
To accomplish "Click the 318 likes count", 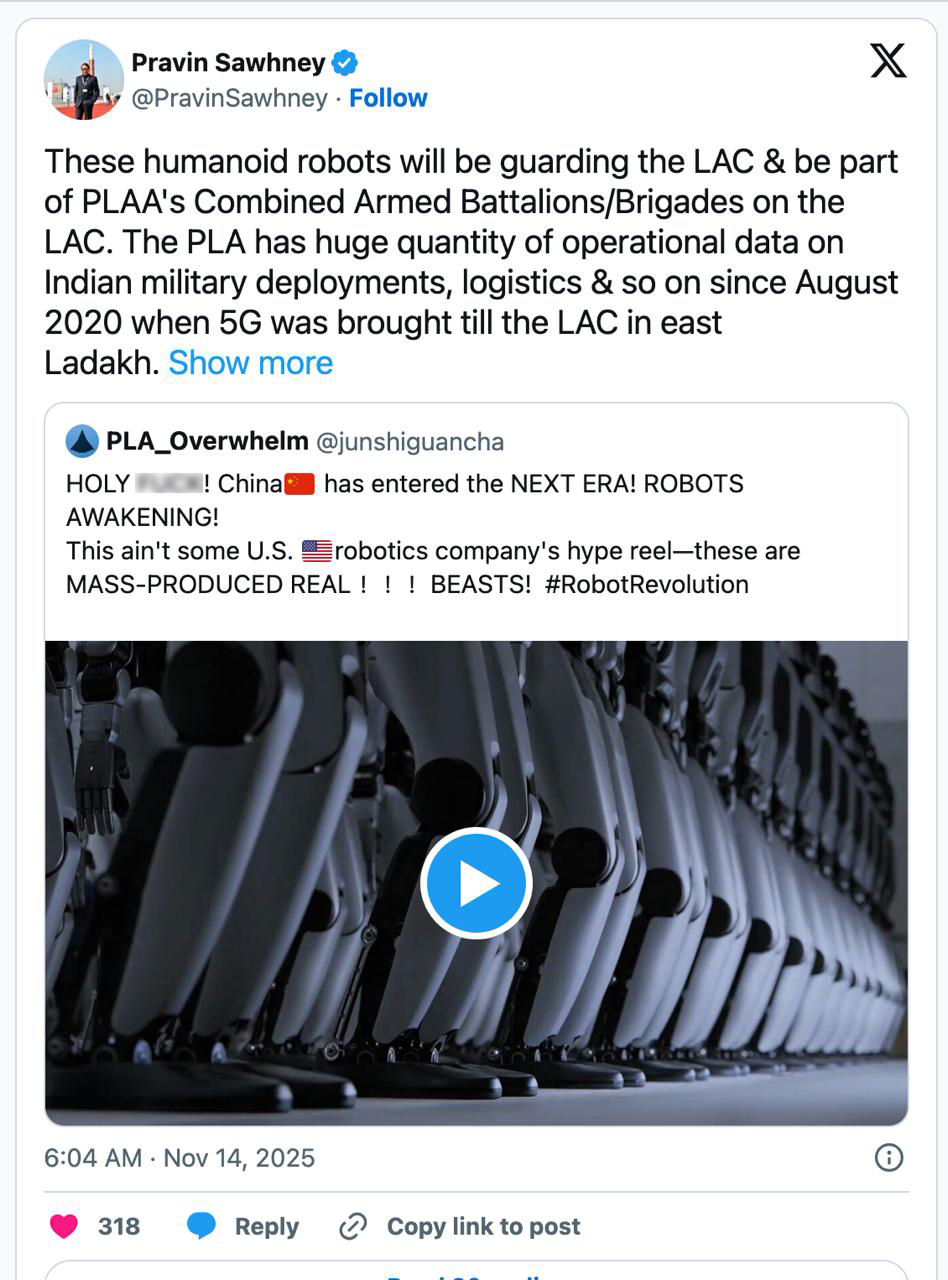I will (x=119, y=1226).
